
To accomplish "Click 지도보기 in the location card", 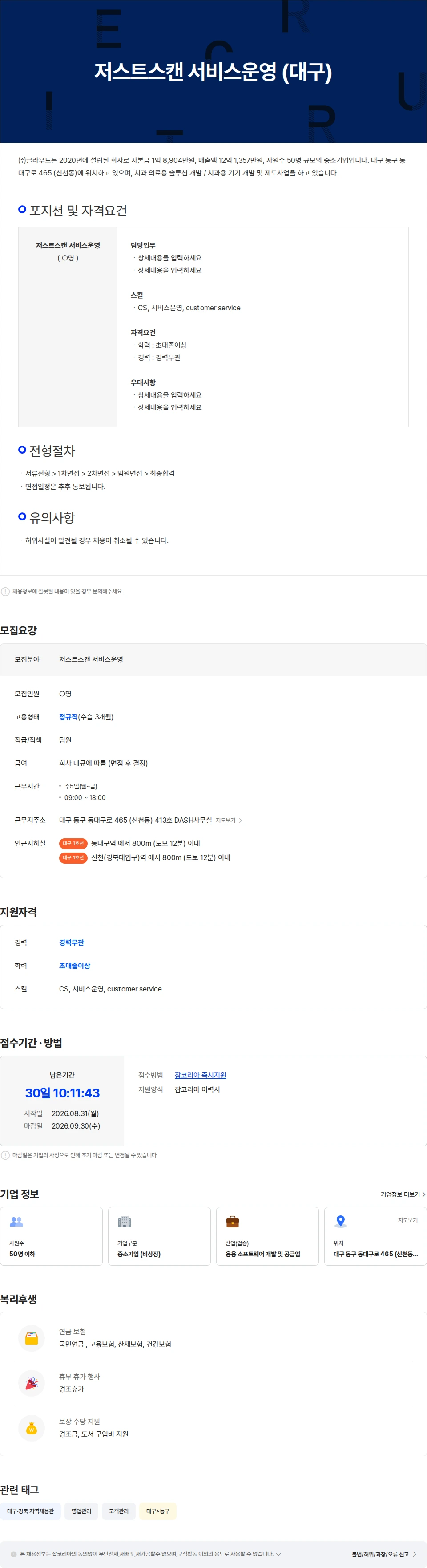I will [407, 1219].
